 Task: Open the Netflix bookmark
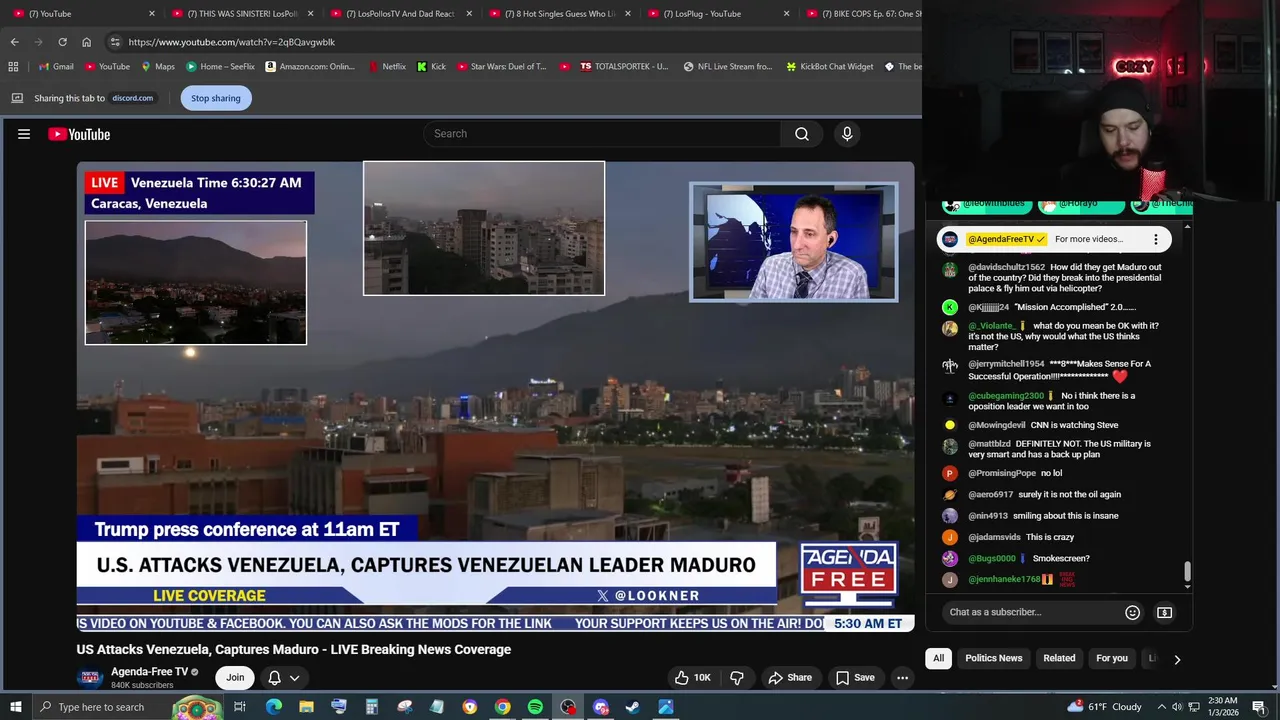click(x=387, y=67)
